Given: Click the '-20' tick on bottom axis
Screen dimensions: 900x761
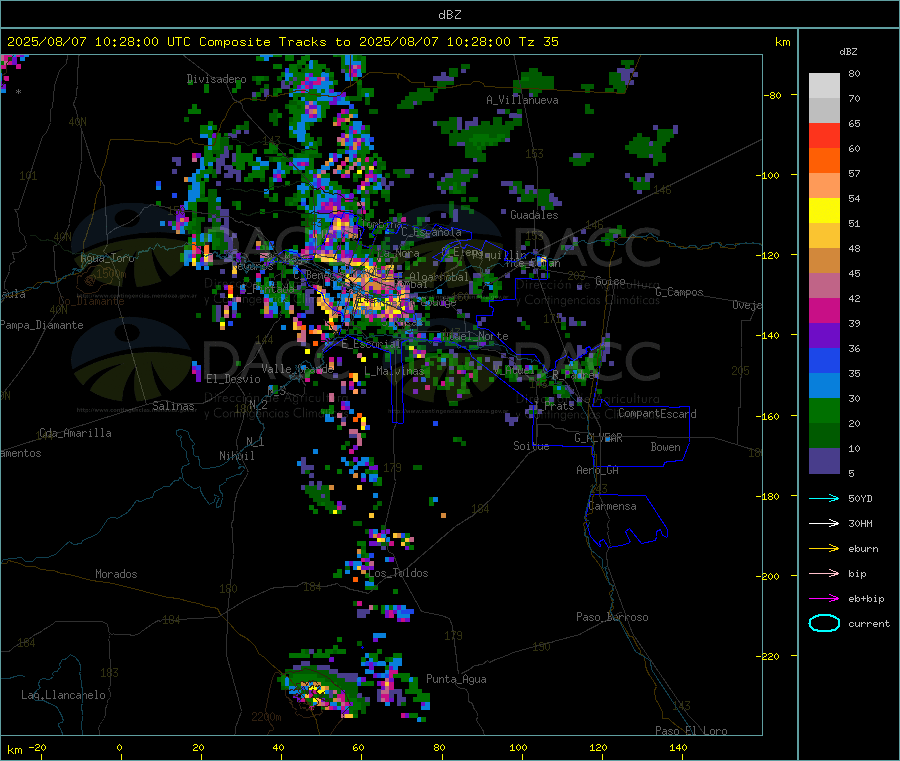Looking at the screenshot, I should click(37, 747).
